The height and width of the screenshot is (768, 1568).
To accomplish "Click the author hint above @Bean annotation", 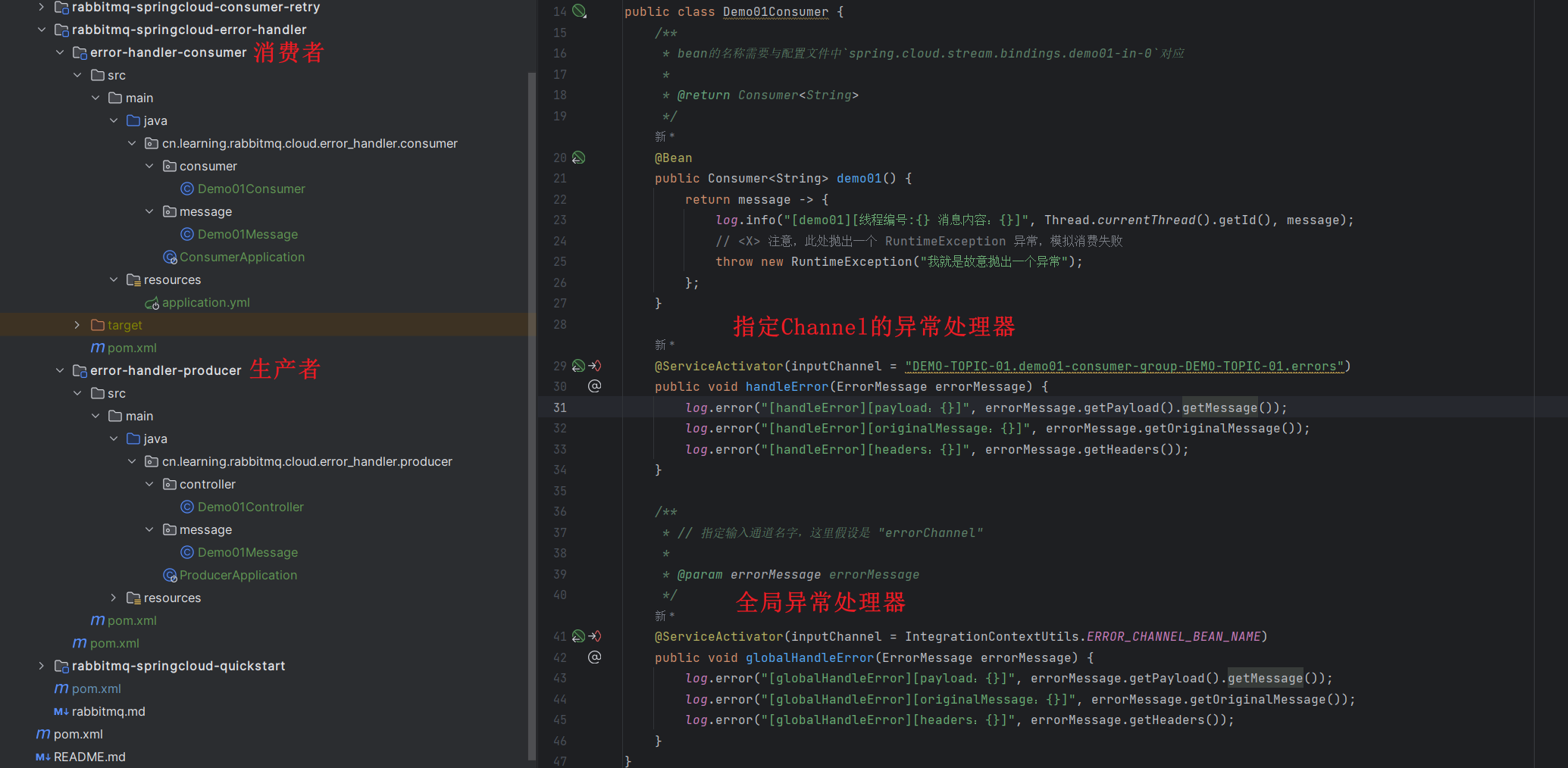I will 665,136.
